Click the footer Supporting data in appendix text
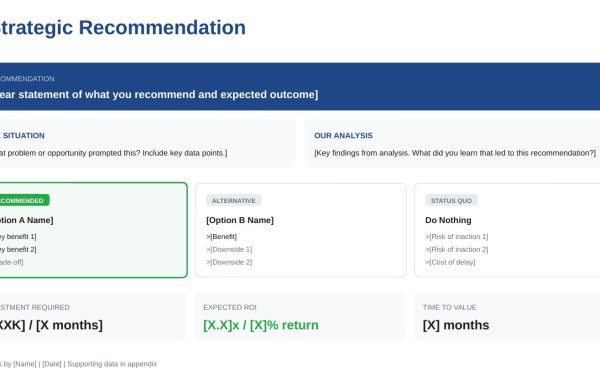The width and height of the screenshot is (600, 385). [x=112, y=364]
